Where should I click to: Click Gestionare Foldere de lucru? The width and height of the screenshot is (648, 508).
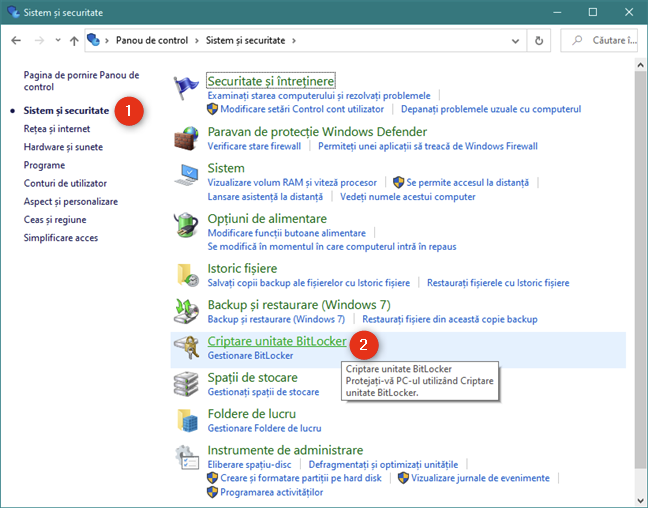264,429
